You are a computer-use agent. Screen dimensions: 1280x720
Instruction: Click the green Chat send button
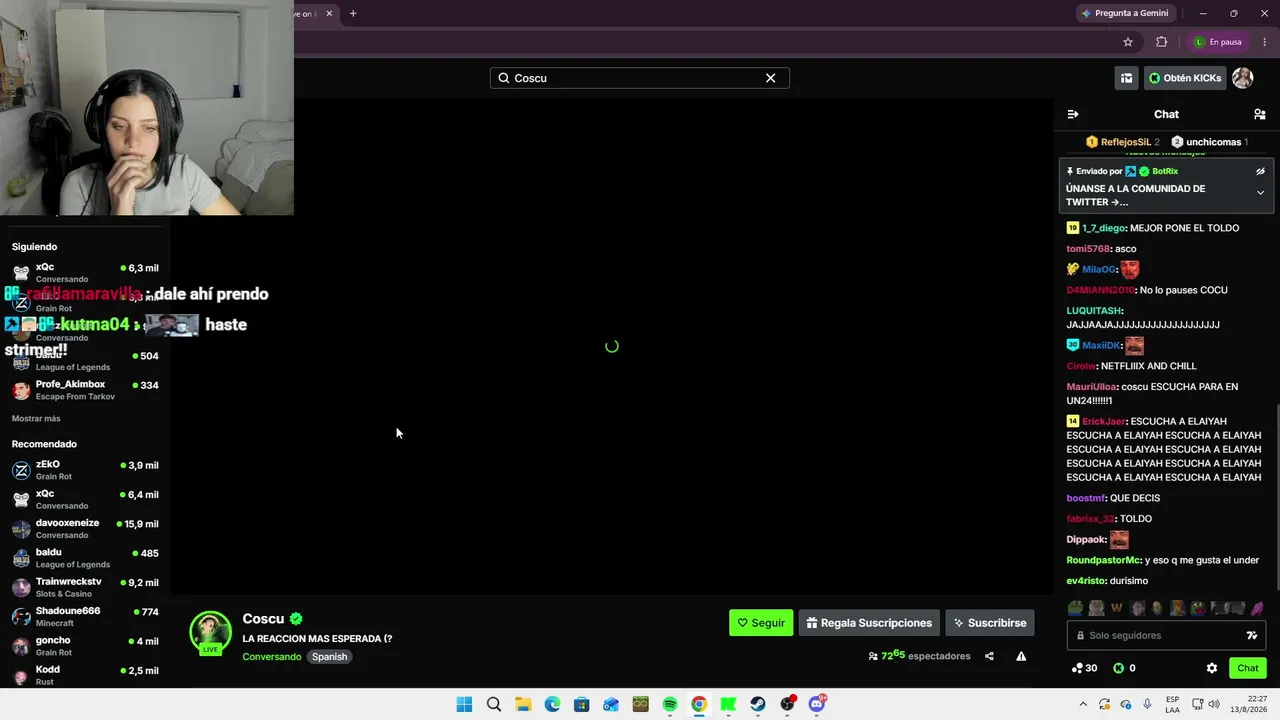(x=1247, y=668)
